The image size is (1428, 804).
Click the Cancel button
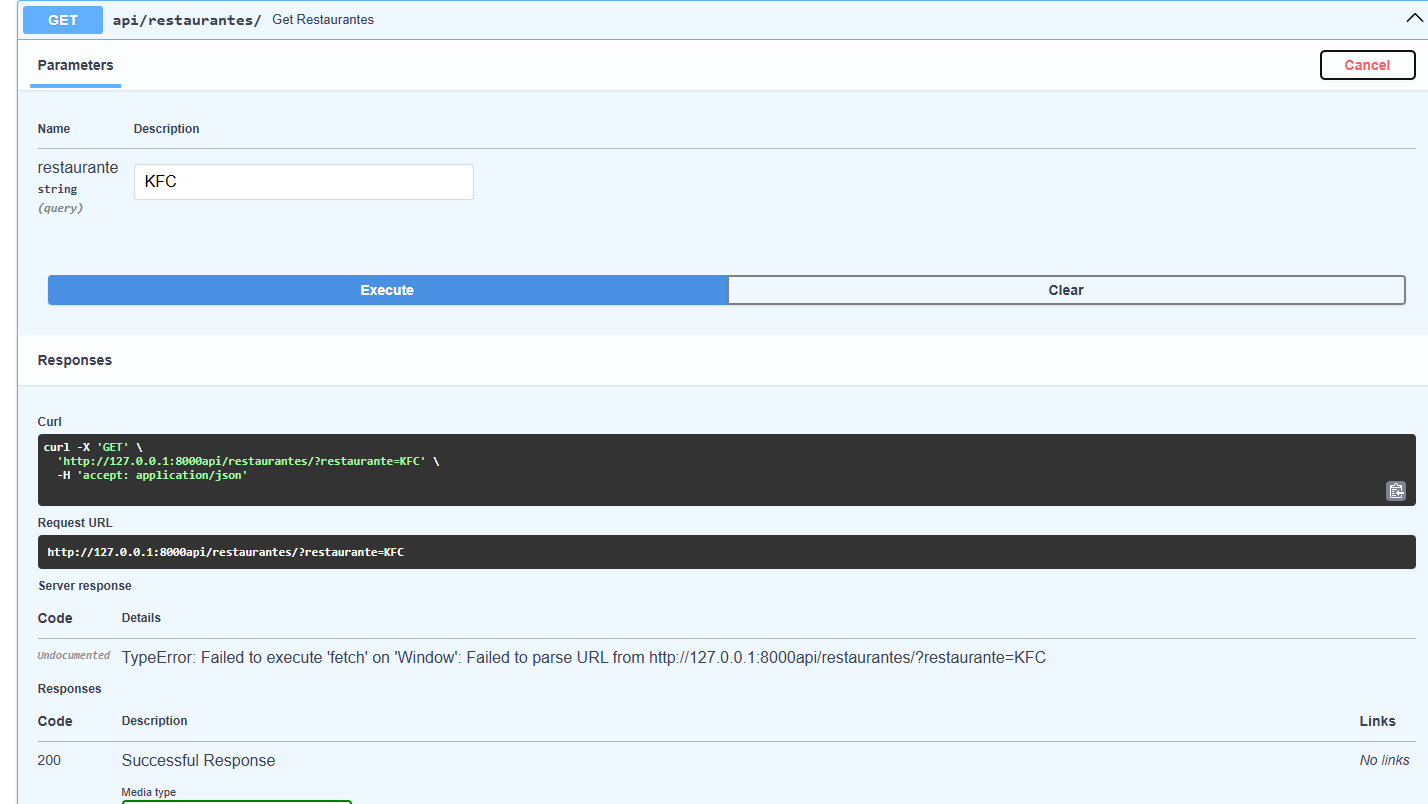(x=1367, y=65)
